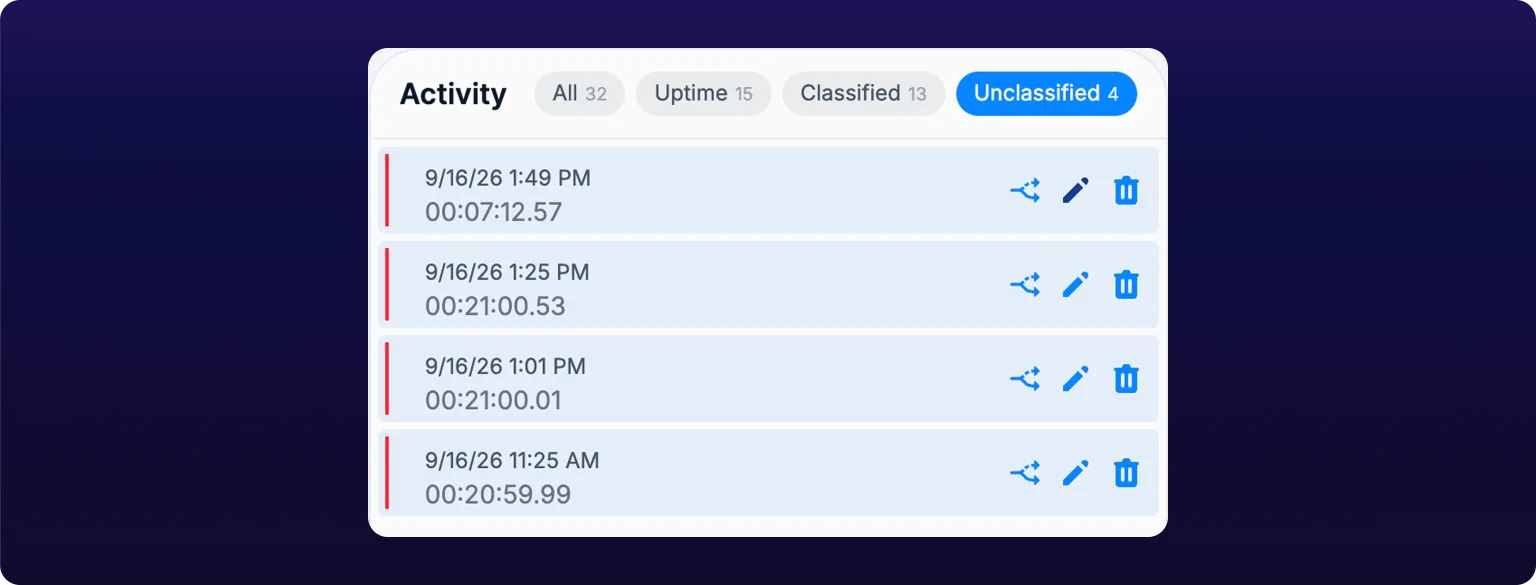The width and height of the screenshot is (1536, 585).
Task: Click the Activity heading
Action: point(453,94)
